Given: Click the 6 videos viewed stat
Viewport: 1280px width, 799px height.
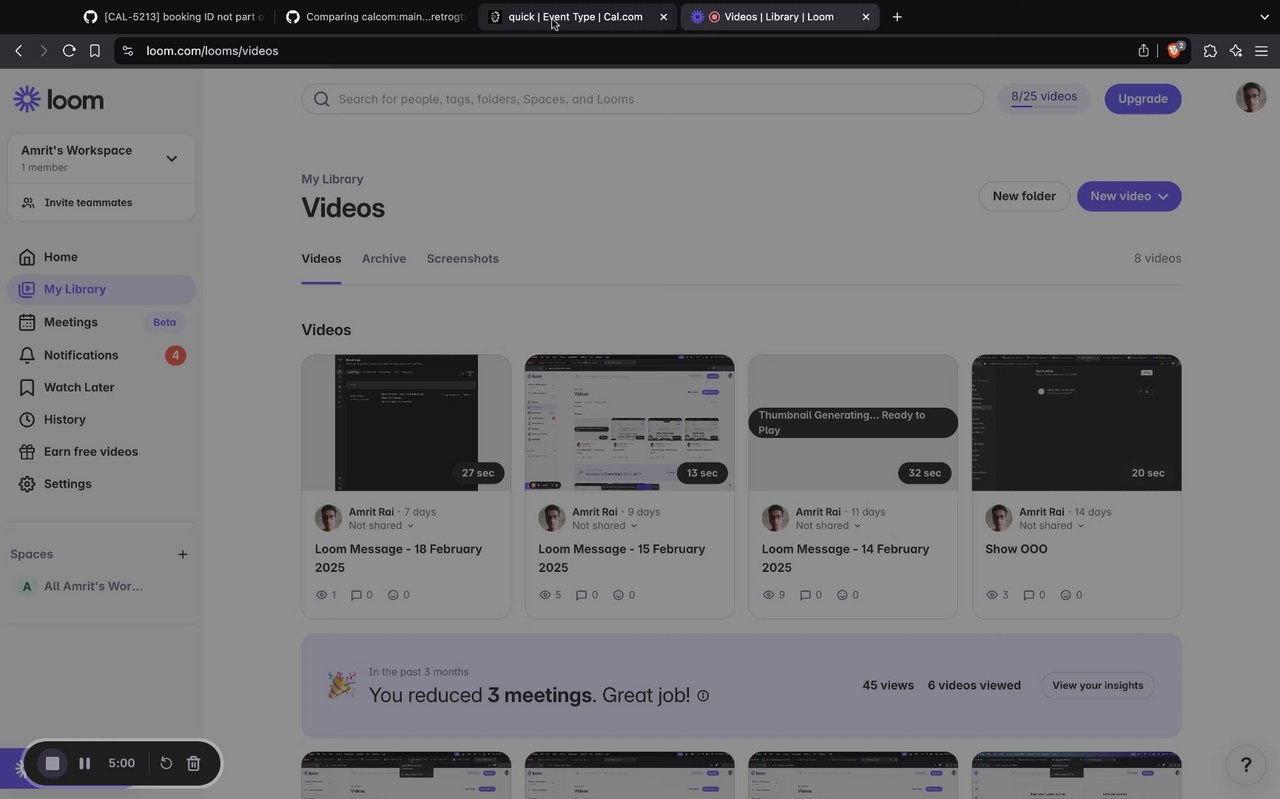Looking at the screenshot, I should pyautogui.click(x=974, y=685).
